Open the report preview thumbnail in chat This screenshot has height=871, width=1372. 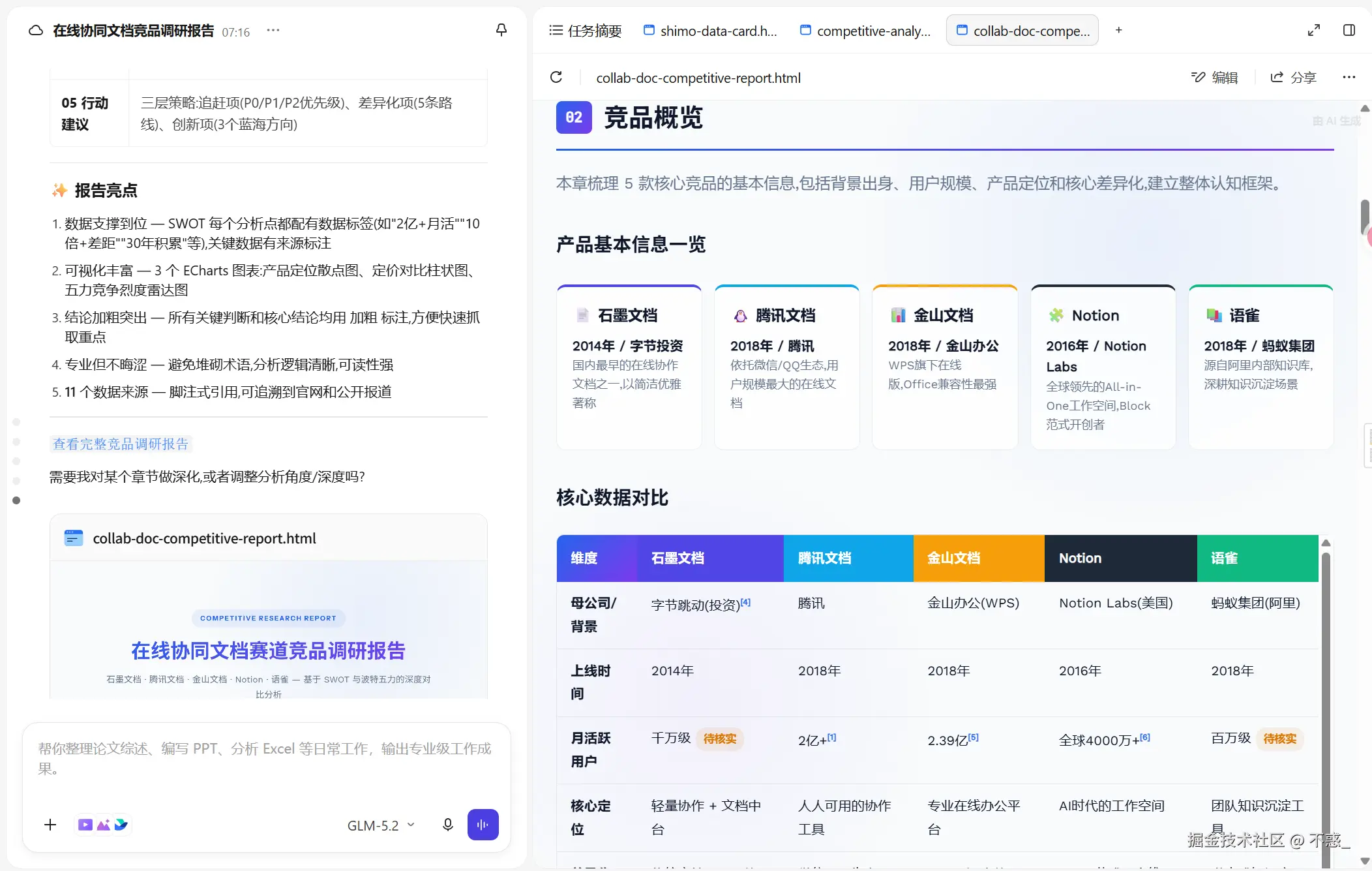(x=269, y=630)
